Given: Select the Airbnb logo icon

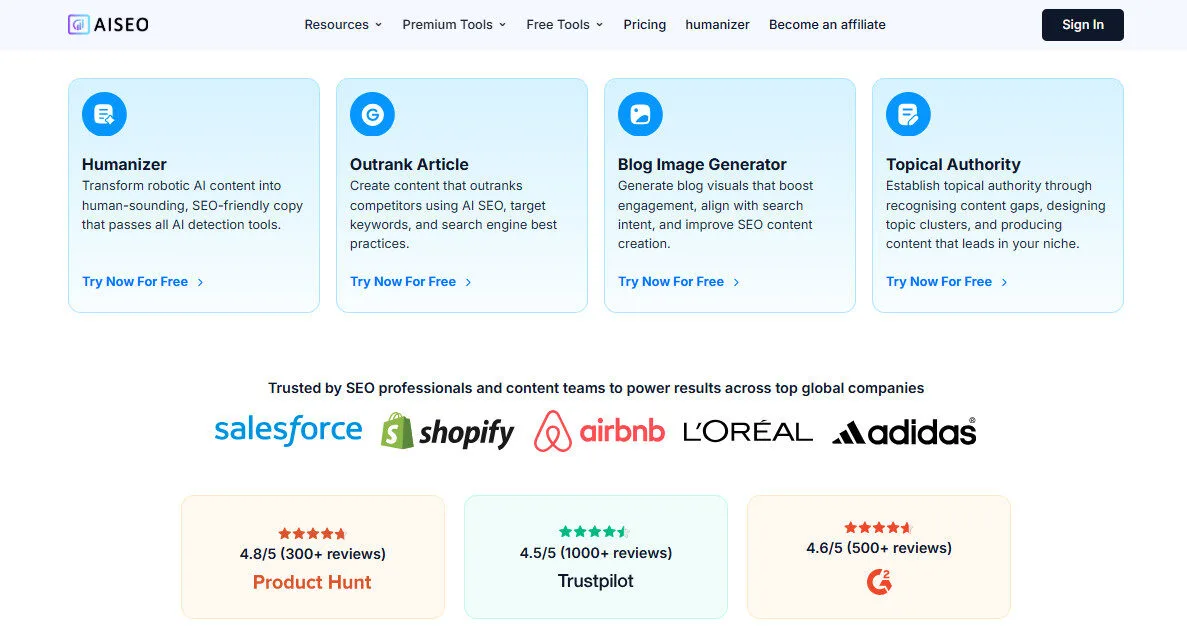Looking at the screenshot, I should tap(551, 431).
